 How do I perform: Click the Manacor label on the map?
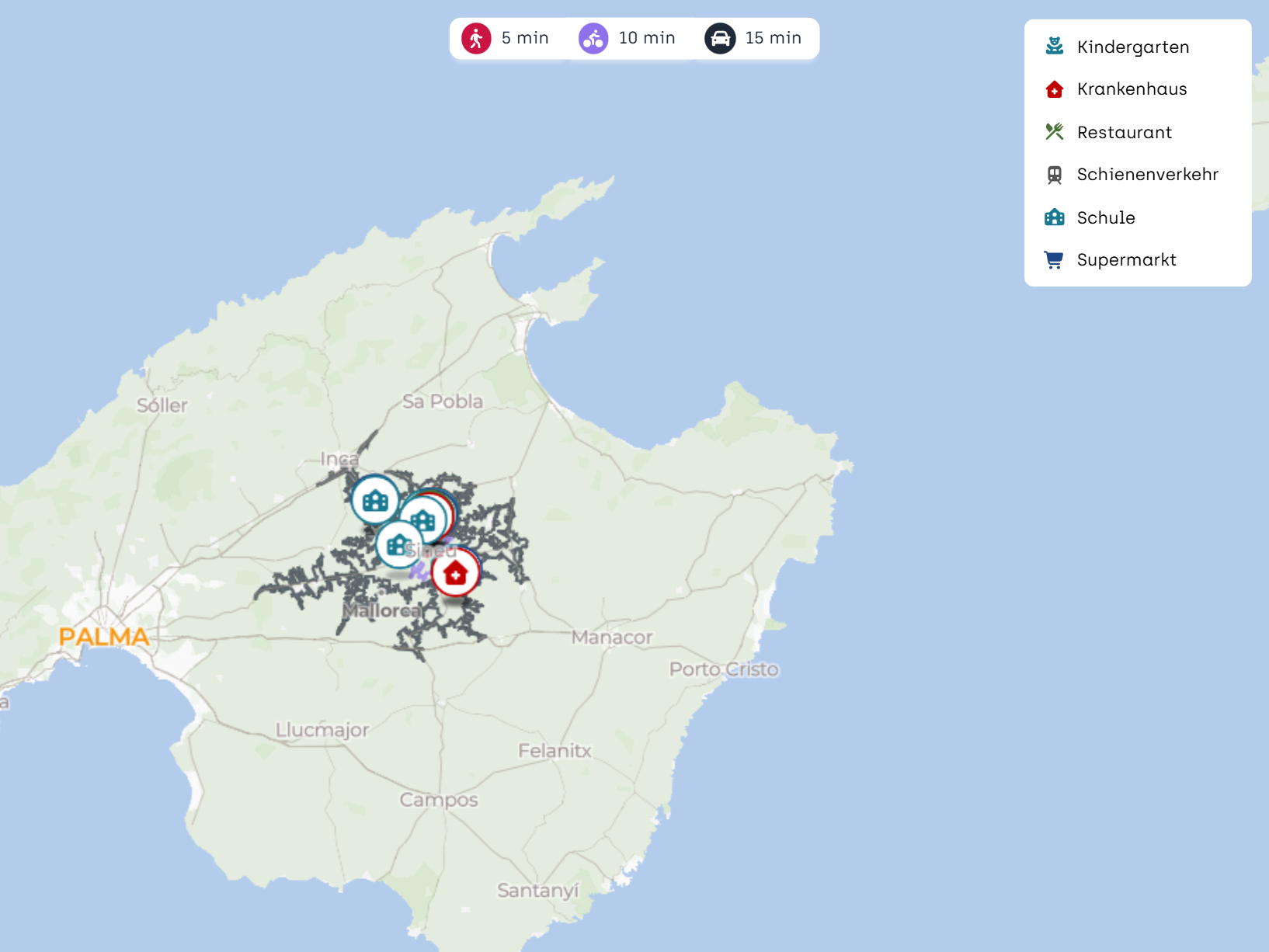(612, 638)
